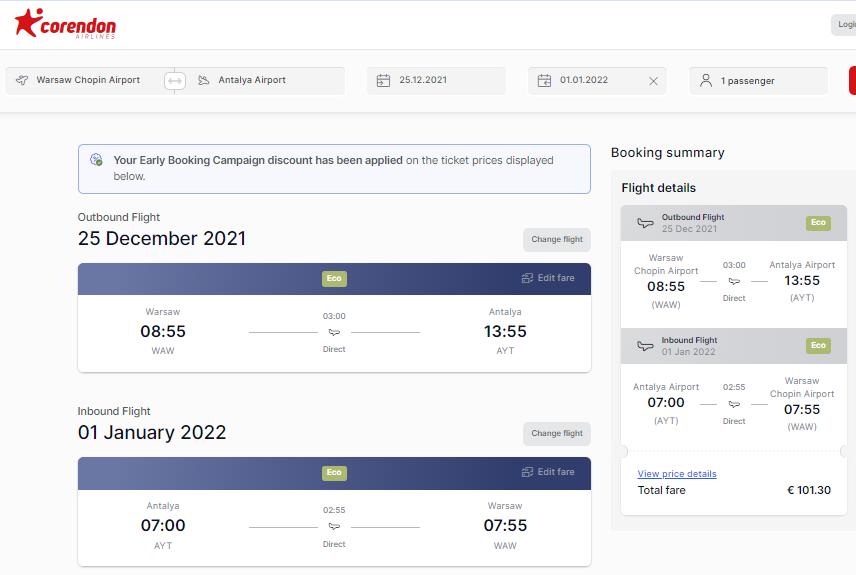Click discount badge icon in campaign notice

pos(96,159)
